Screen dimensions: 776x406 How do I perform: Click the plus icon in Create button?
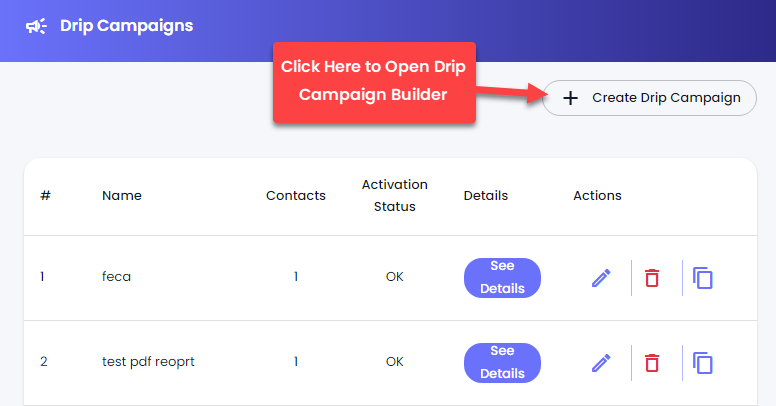[570, 98]
